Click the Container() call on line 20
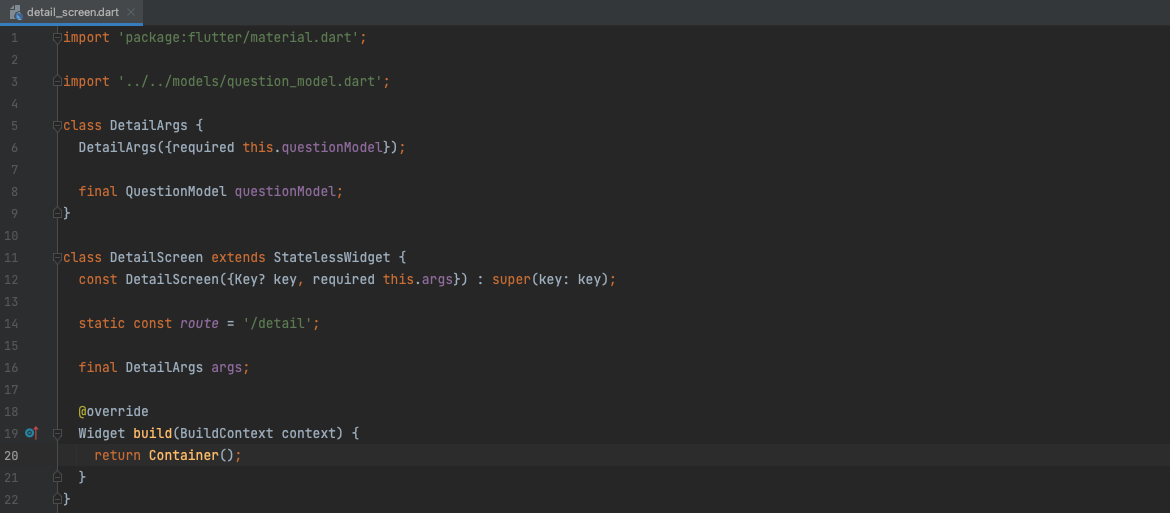Screen dimensions: 1170x513 (x=192, y=455)
